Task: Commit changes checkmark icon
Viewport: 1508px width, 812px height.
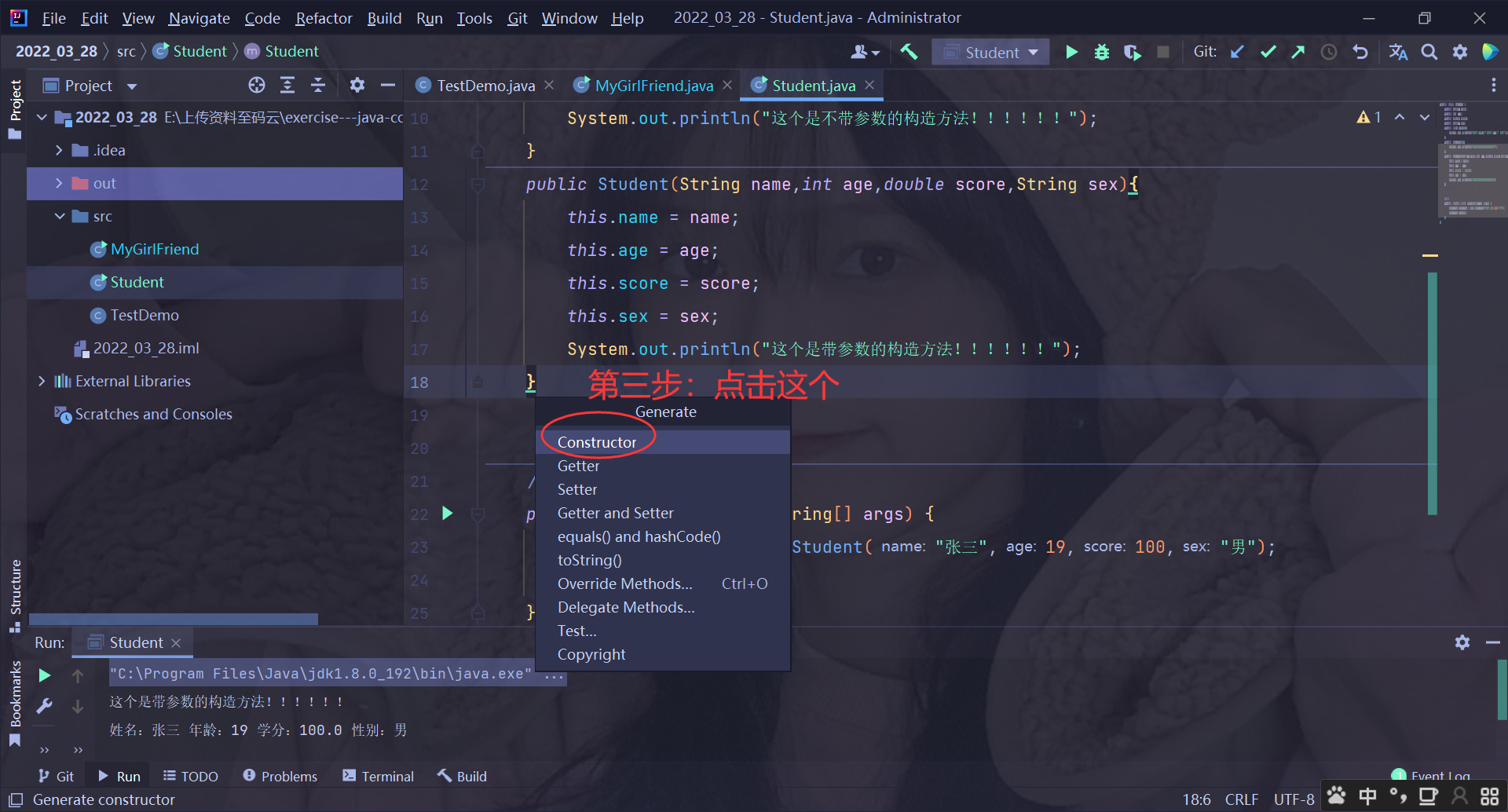Action: pos(1268,53)
